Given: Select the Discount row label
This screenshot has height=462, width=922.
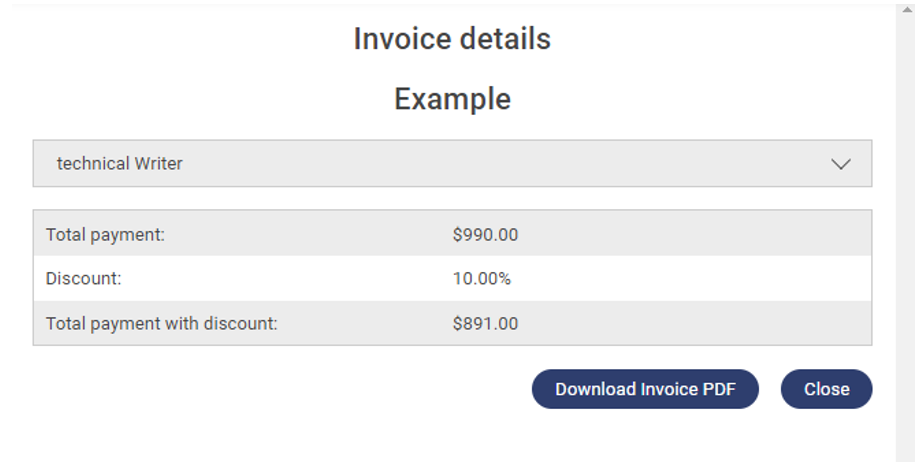Looking at the screenshot, I should click(83, 279).
